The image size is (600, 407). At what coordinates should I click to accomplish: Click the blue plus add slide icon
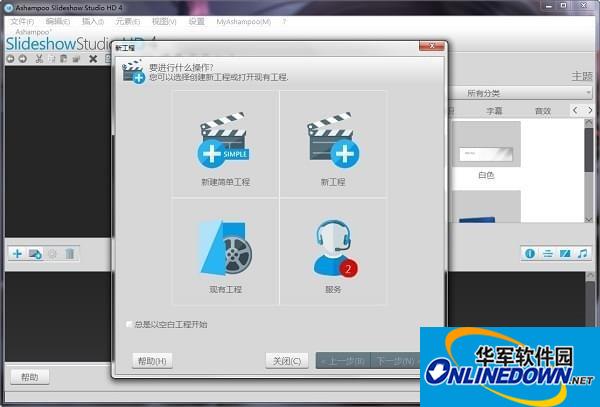click(x=17, y=254)
